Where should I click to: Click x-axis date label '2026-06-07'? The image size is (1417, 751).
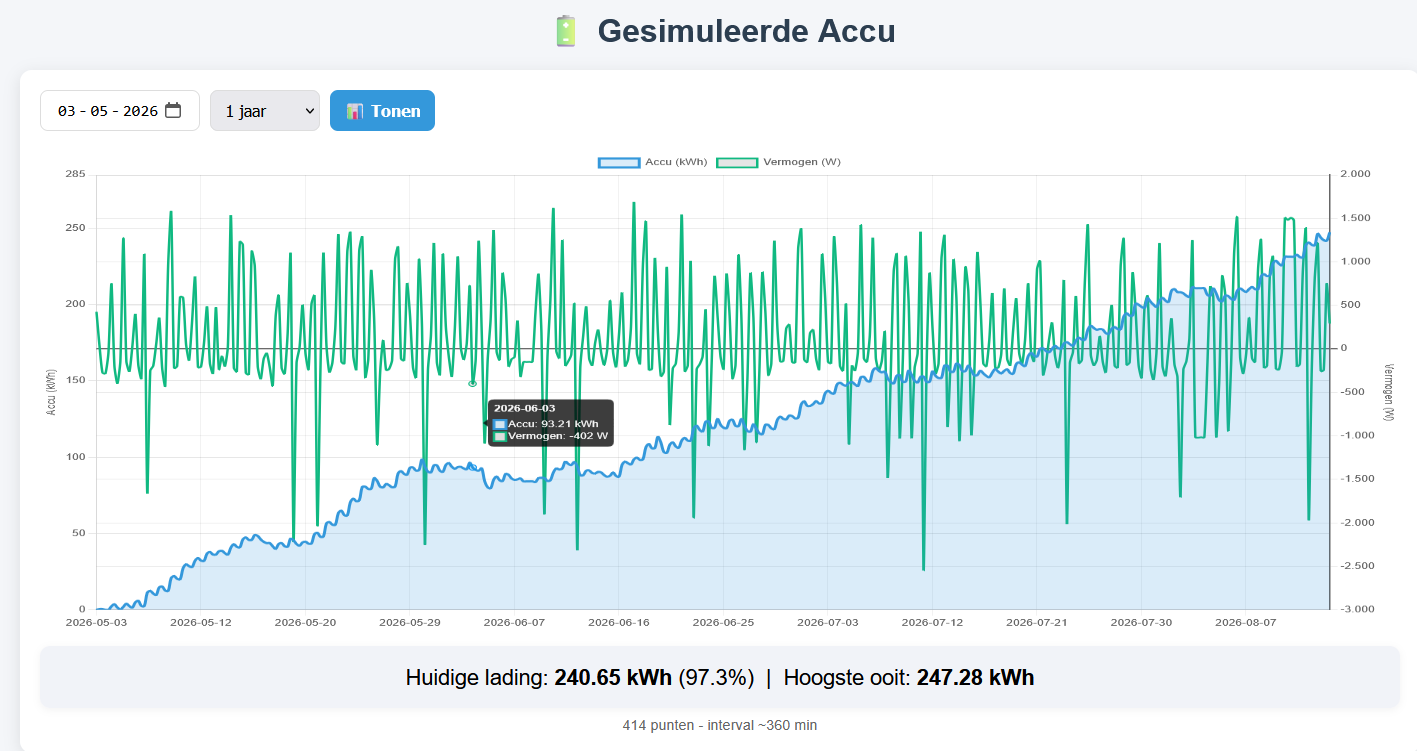click(514, 622)
